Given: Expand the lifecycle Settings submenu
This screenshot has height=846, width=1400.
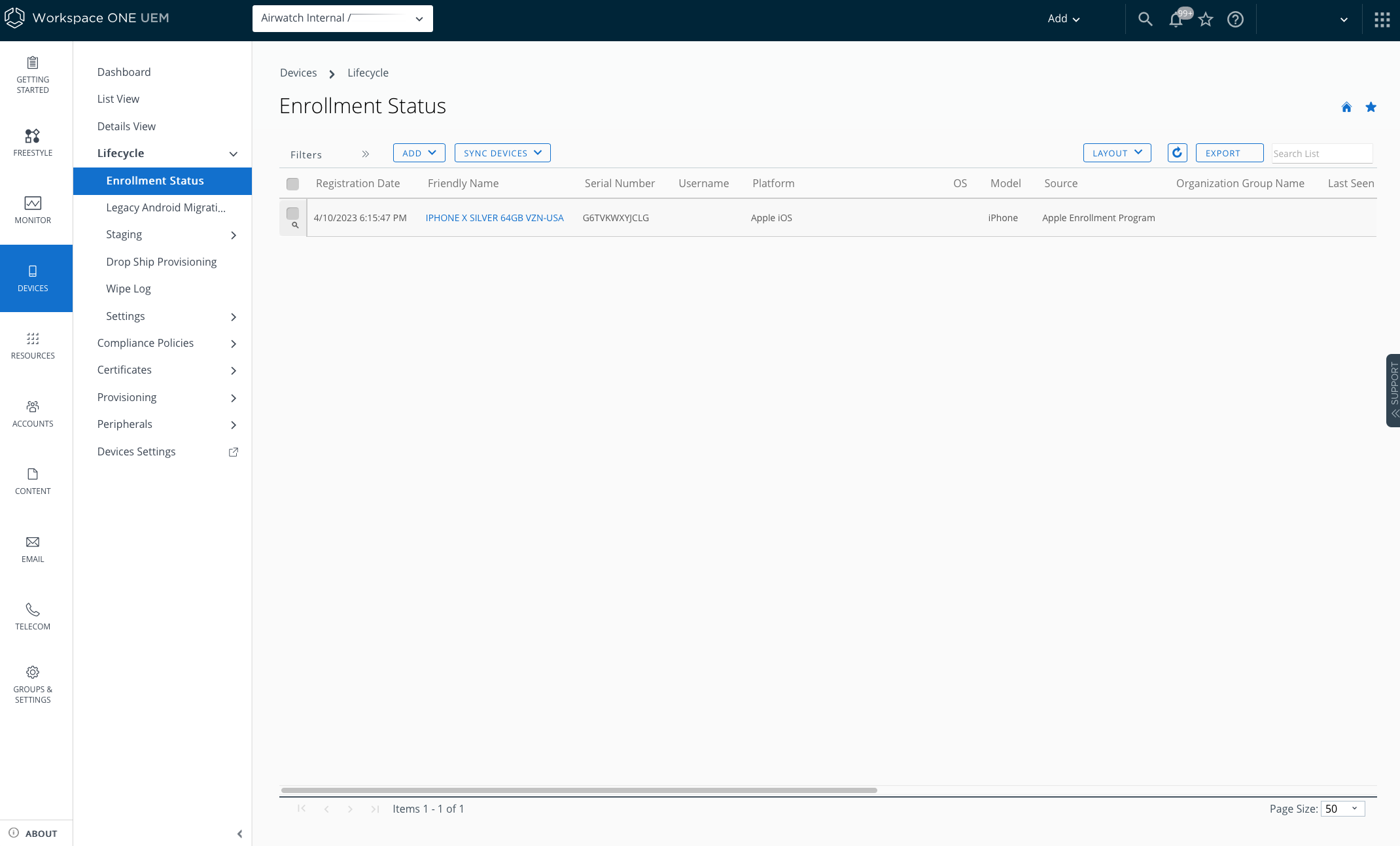Looking at the screenshot, I should 234,317.
